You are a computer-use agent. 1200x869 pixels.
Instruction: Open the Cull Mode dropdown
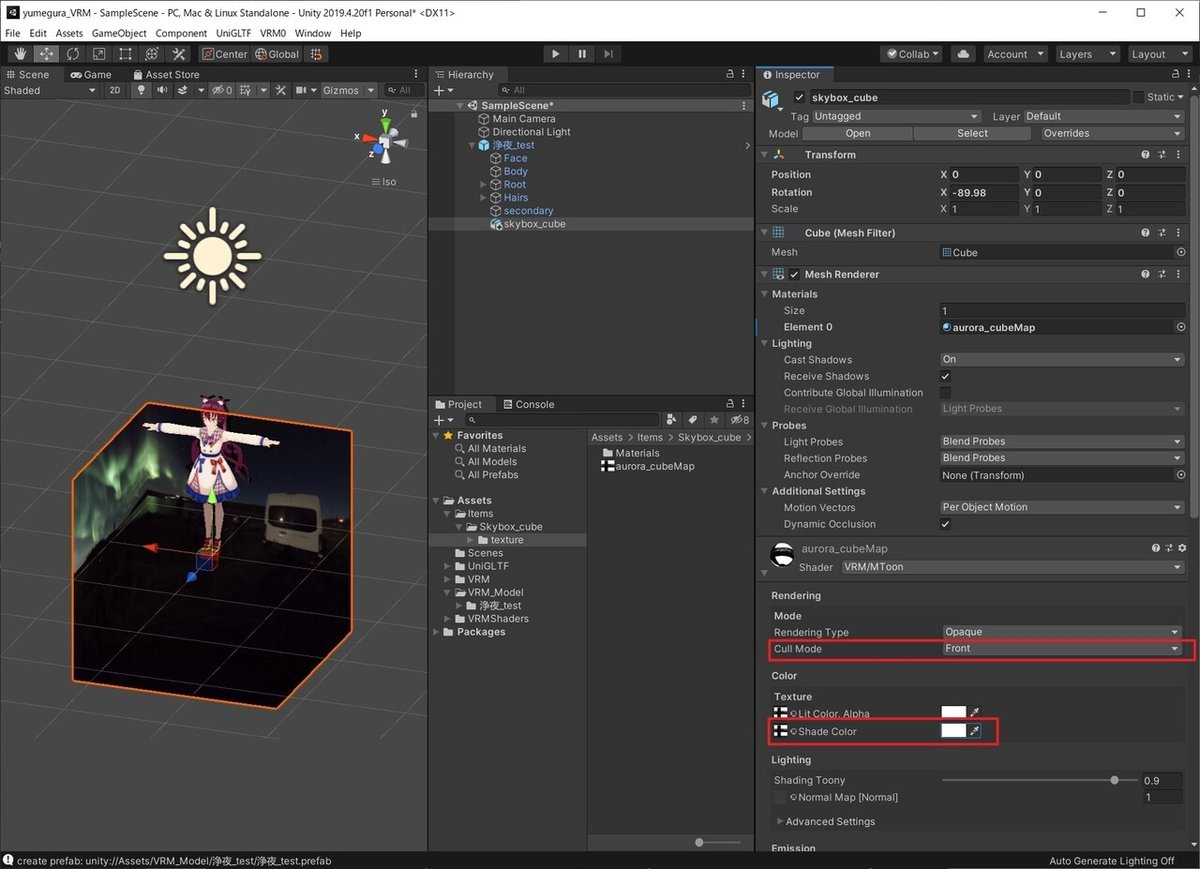coord(1062,648)
